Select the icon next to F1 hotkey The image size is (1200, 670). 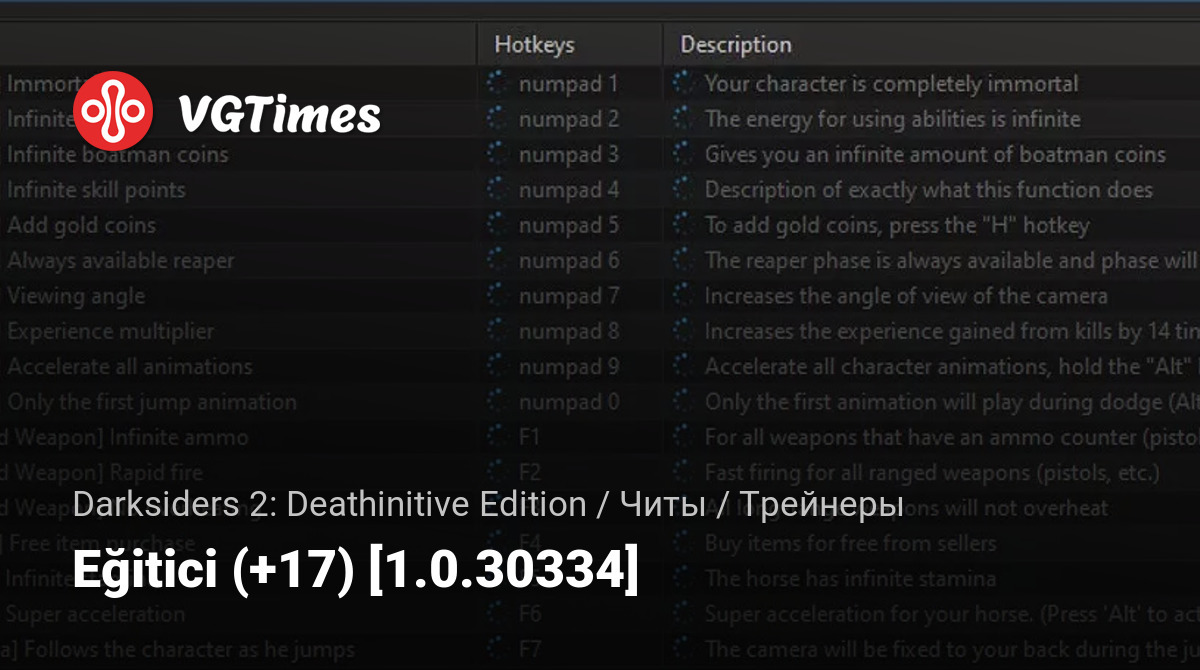coord(497,438)
